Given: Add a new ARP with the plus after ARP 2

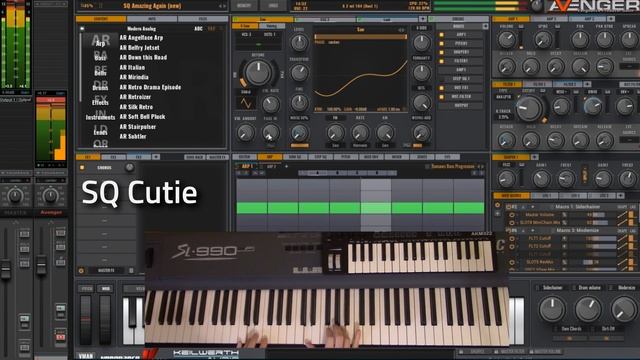Looking at the screenshot, I should point(287,167).
